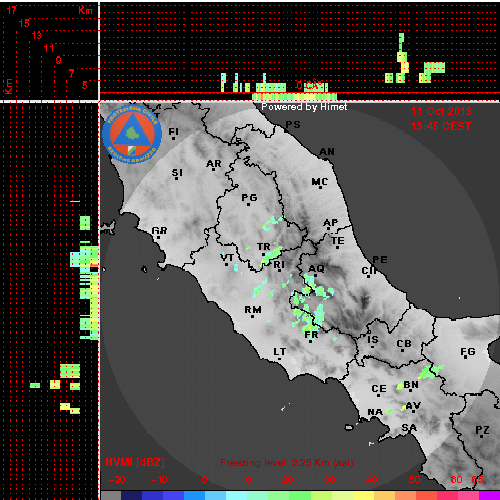Click the vertical 'Km' axis label

8,86
